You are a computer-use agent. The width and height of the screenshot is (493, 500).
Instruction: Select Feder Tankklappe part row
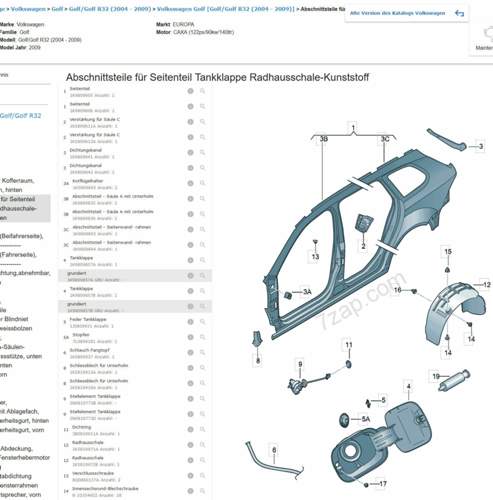pos(135,322)
